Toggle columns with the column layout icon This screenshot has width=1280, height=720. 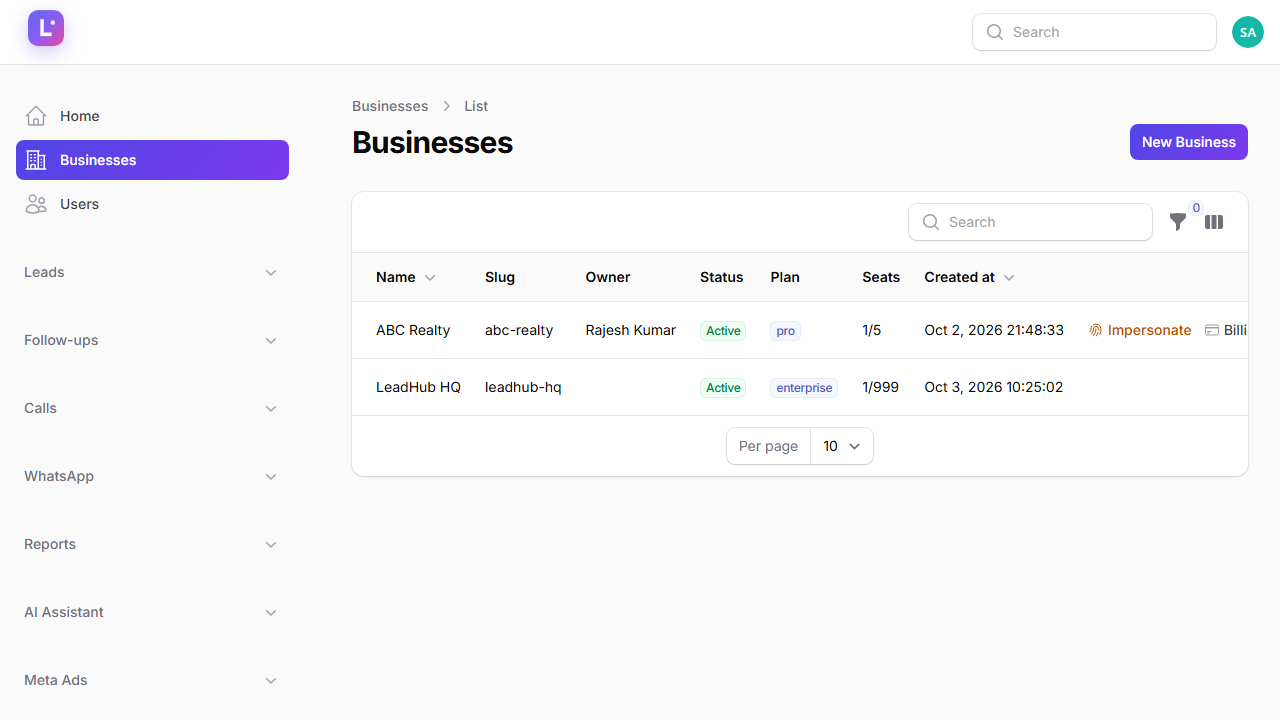click(x=1214, y=222)
